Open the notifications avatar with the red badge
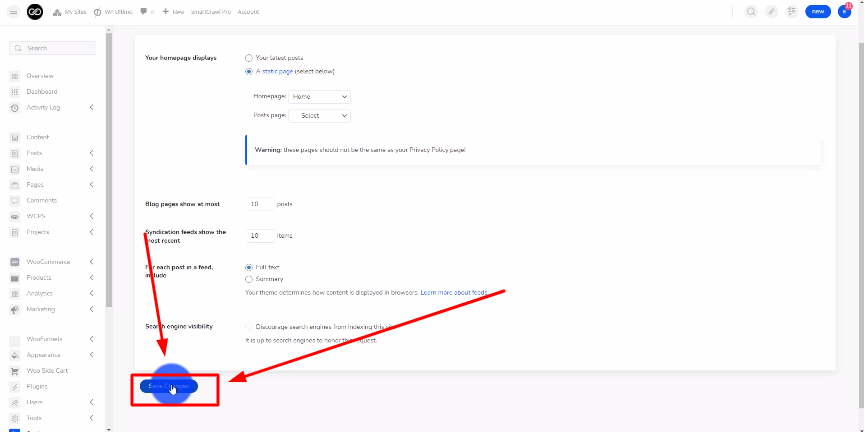Screen dimensions: 865x432 [x=844, y=11]
